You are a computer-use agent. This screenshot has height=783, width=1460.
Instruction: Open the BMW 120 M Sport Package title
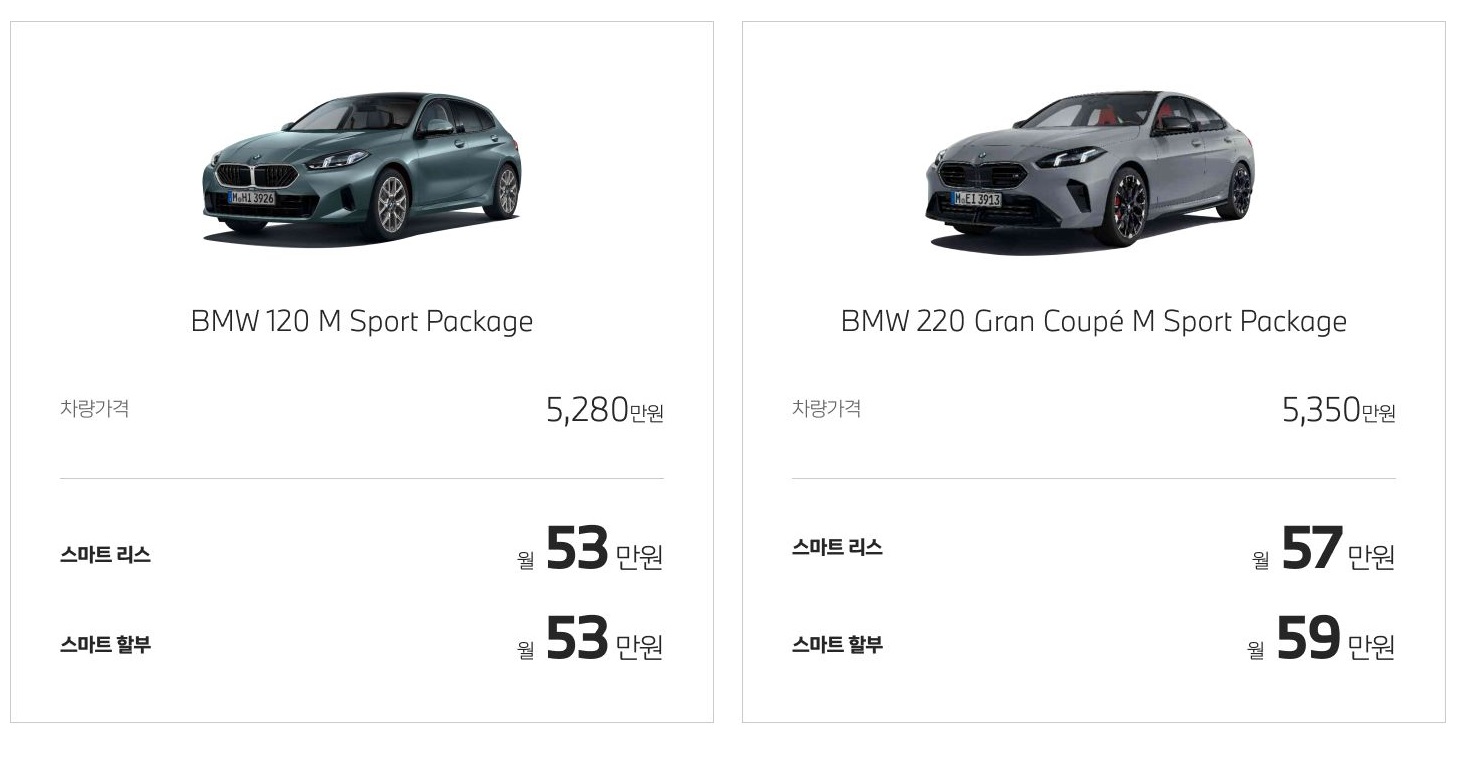pyautogui.click(x=362, y=322)
